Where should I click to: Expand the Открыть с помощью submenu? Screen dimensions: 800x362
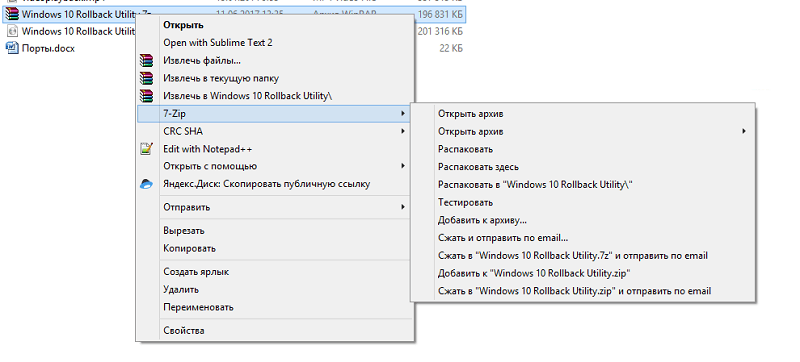tap(273, 166)
